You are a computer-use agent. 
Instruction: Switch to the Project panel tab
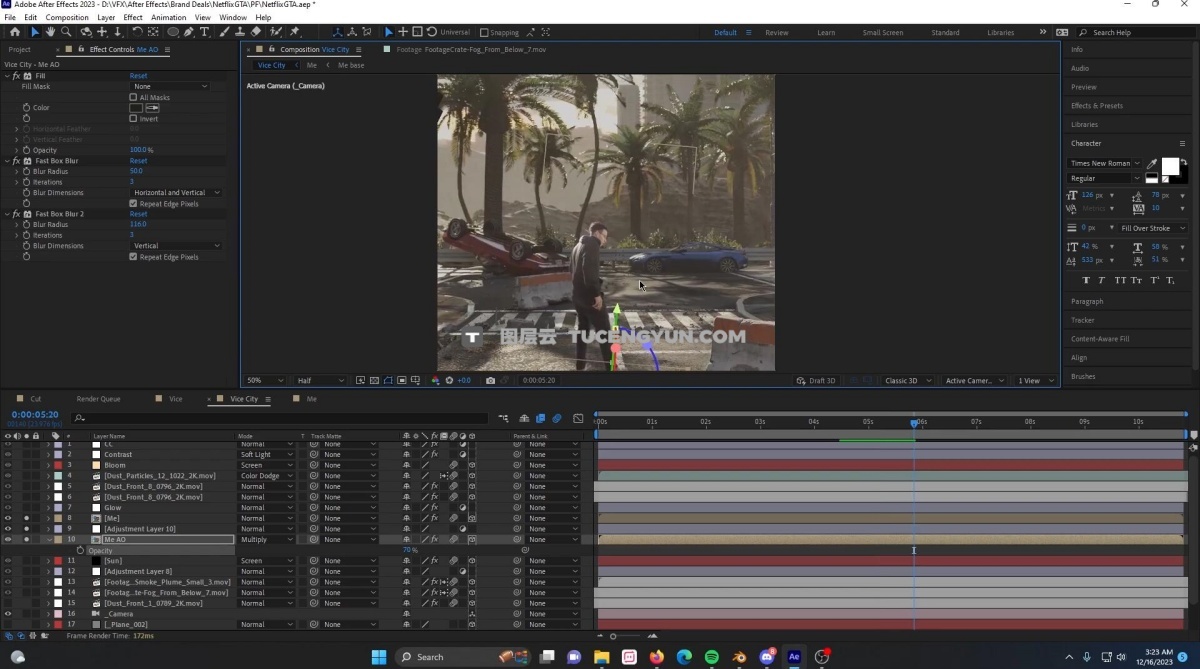pyautogui.click(x=19, y=49)
